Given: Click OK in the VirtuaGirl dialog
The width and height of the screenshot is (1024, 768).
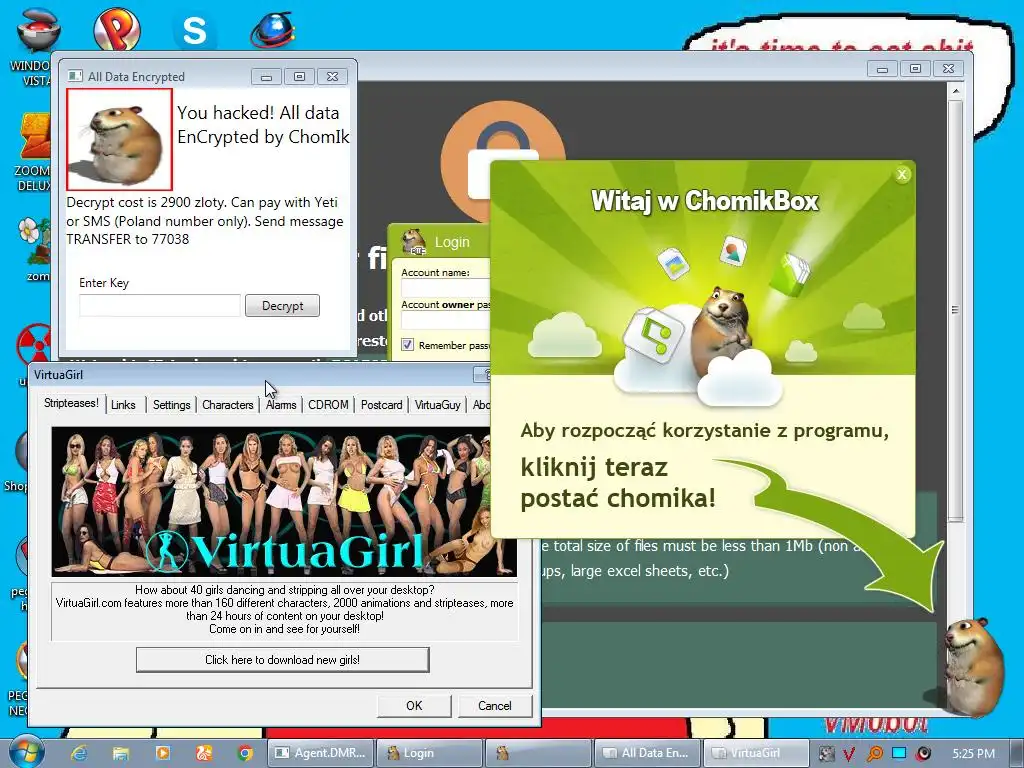Looking at the screenshot, I should point(414,705).
